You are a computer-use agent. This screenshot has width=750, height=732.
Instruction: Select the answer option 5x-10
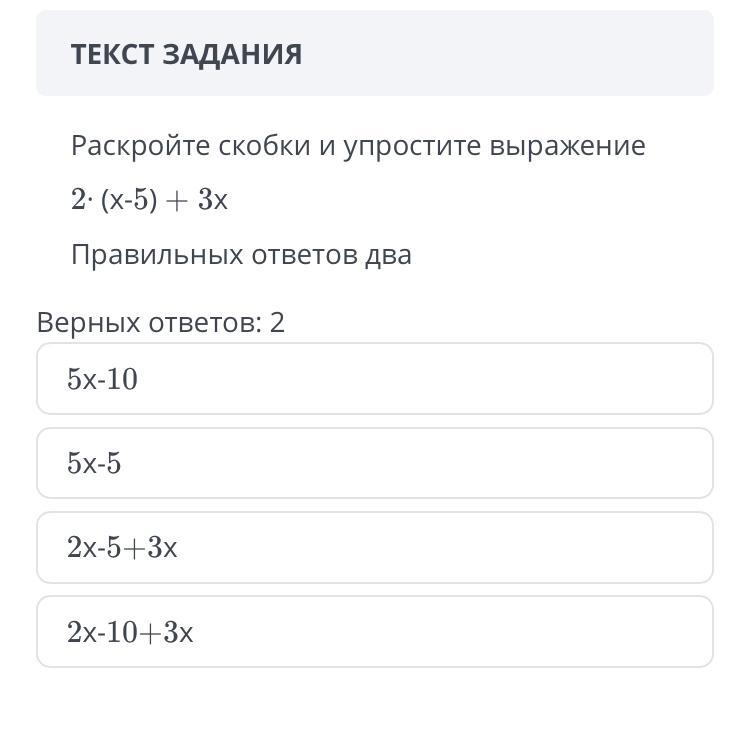click(x=375, y=378)
